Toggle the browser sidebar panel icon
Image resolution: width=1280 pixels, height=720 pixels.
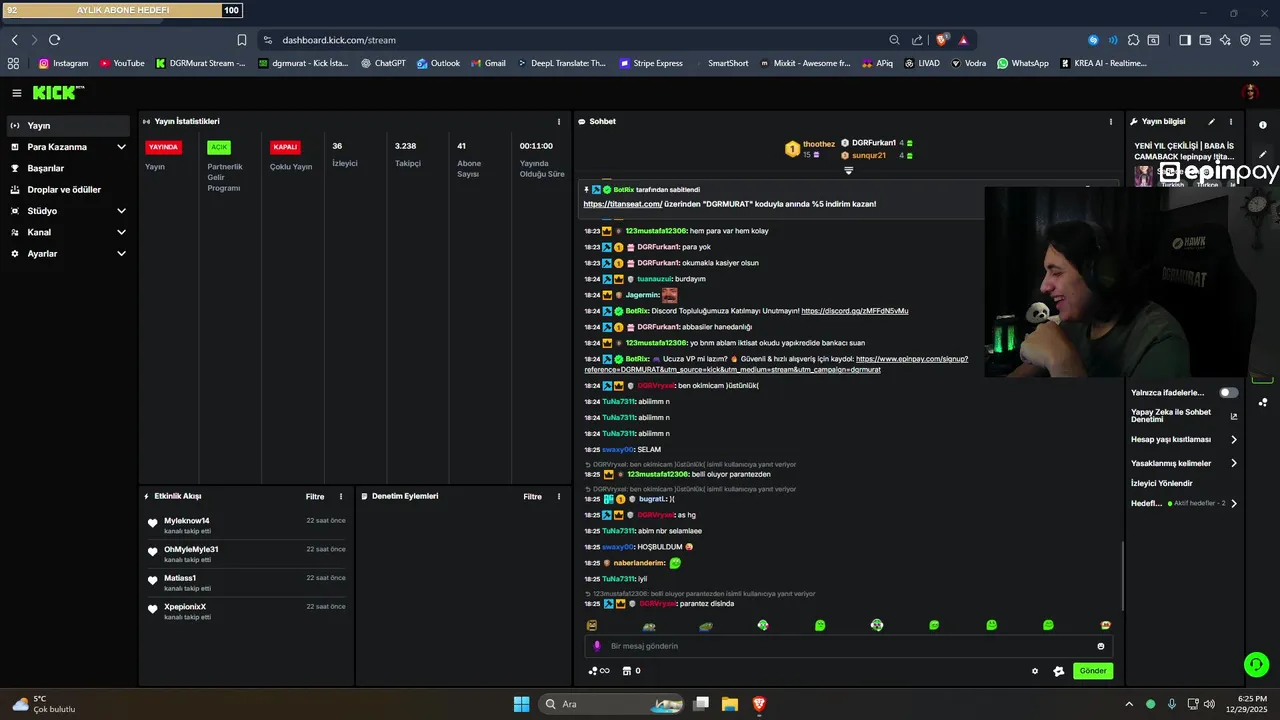coord(1185,40)
